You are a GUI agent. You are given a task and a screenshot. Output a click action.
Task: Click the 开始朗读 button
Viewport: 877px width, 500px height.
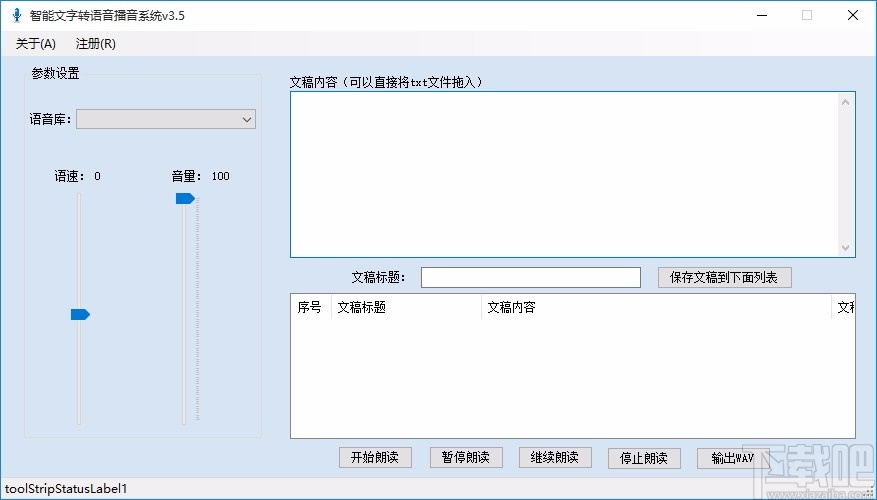375,457
